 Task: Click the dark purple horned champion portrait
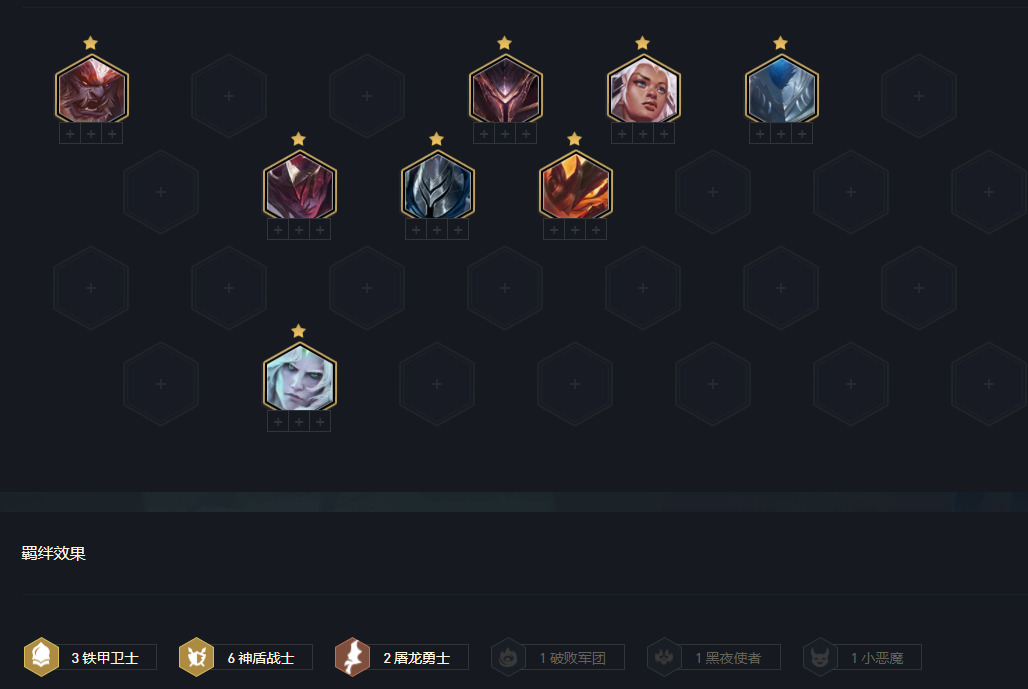click(x=505, y=90)
